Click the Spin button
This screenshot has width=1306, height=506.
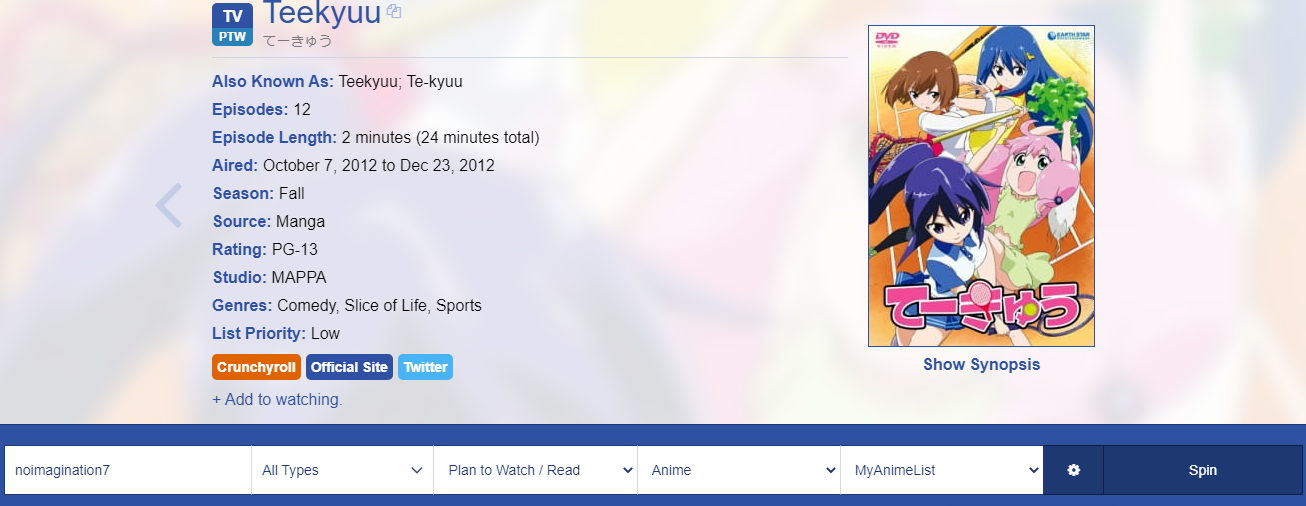click(x=1203, y=470)
